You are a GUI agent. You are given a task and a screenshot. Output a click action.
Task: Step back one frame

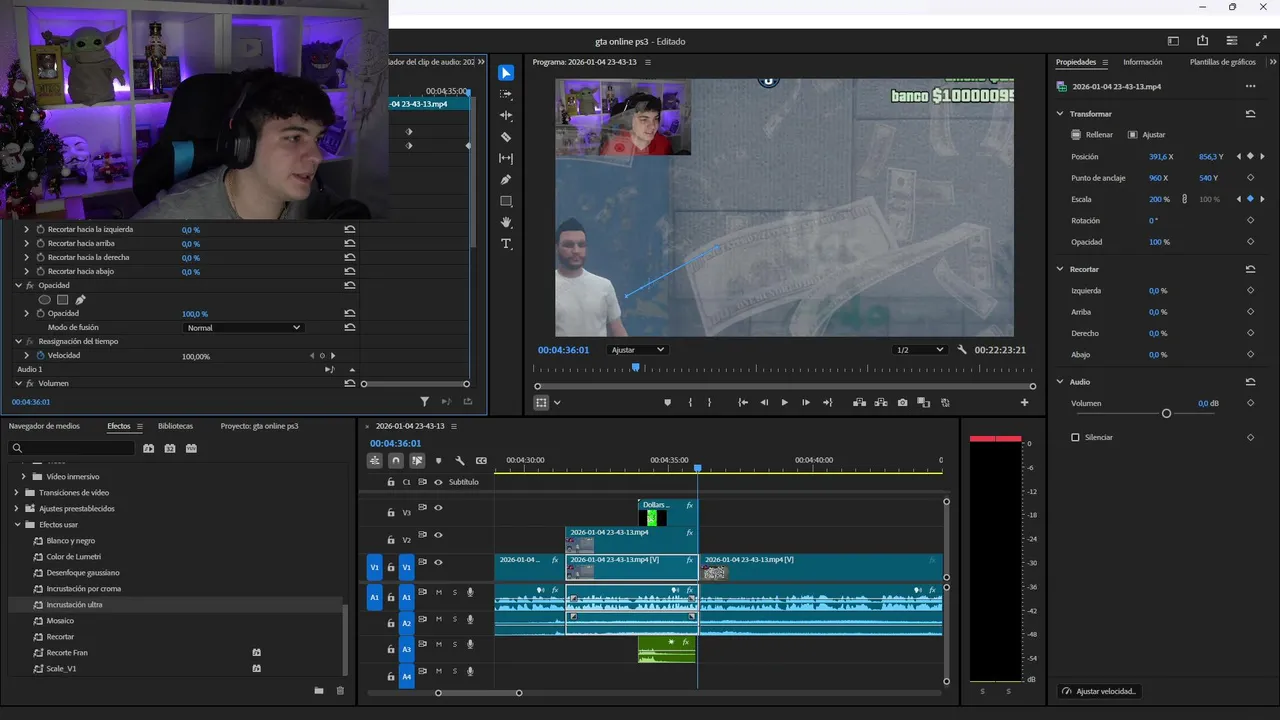pos(765,402)
